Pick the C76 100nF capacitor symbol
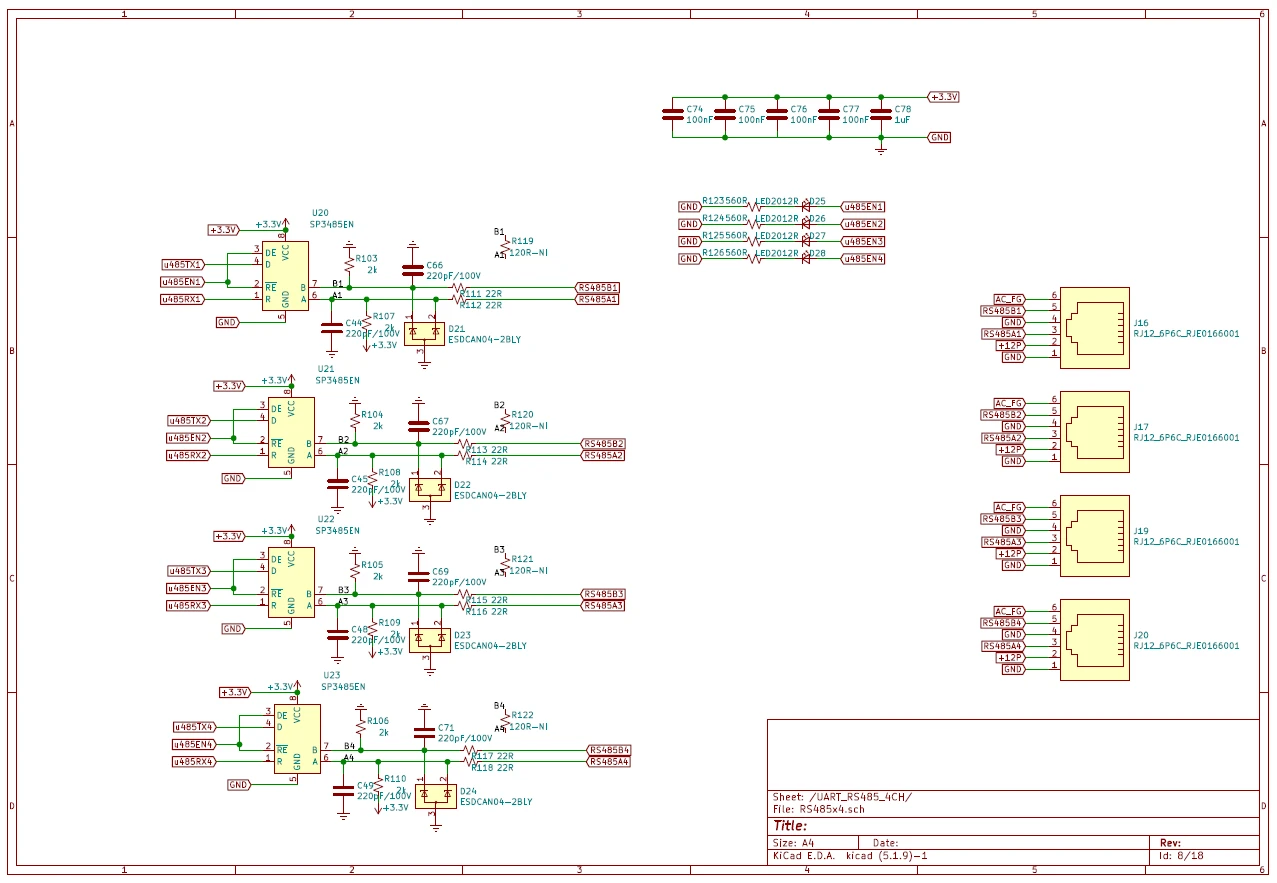 777,114
